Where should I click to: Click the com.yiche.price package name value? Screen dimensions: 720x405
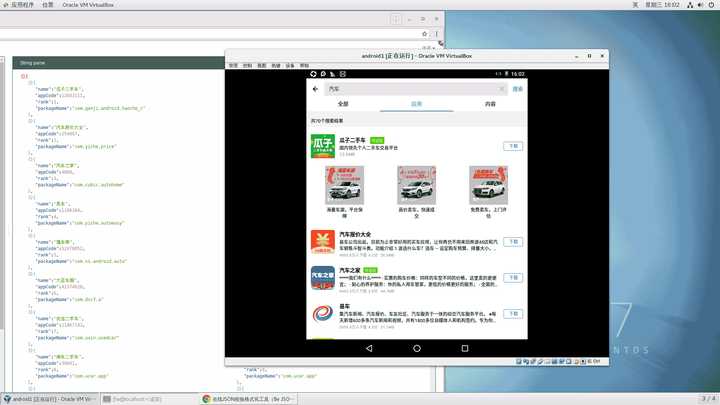click(95, 146)
